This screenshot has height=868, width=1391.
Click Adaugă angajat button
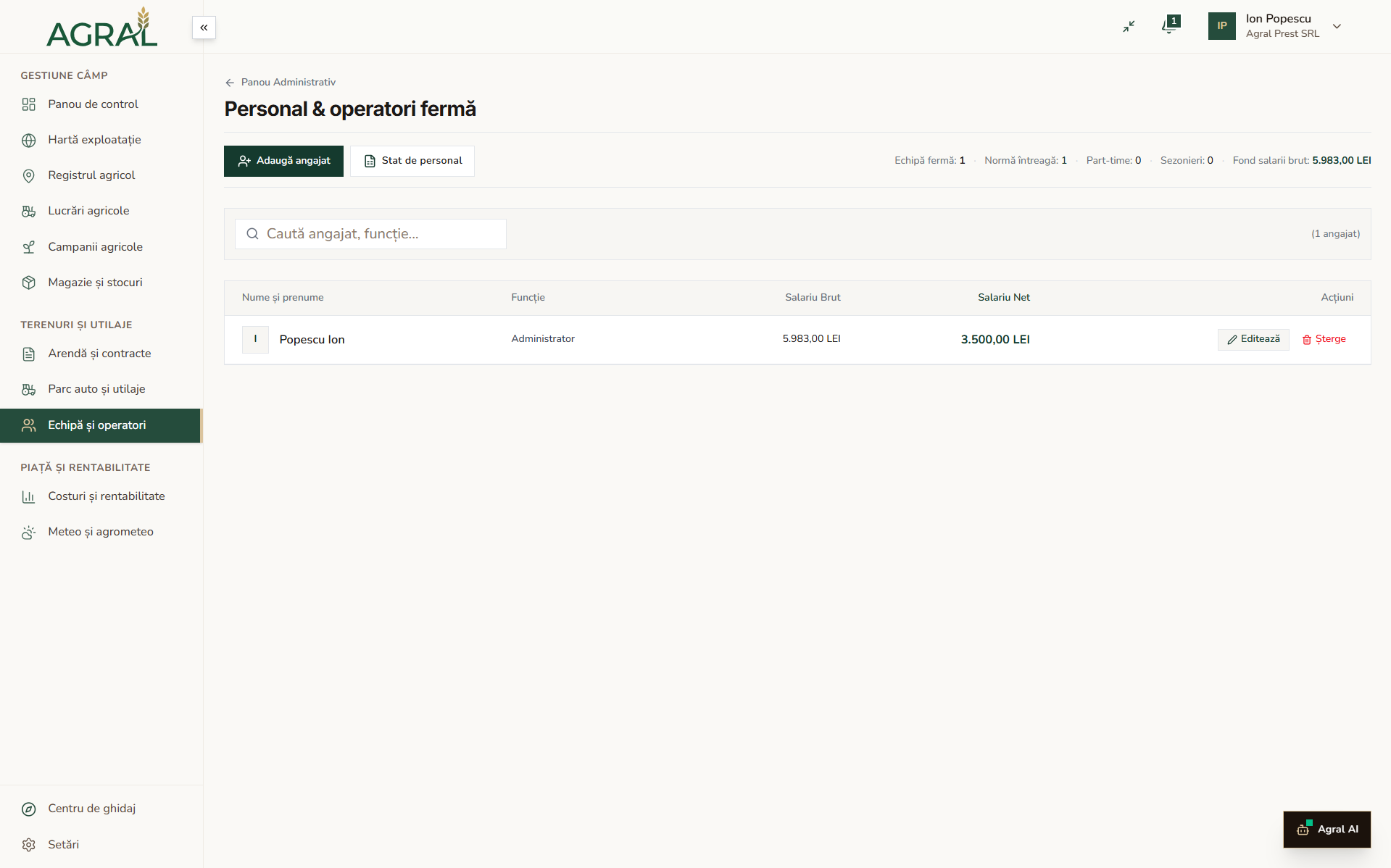coord(283,161)
